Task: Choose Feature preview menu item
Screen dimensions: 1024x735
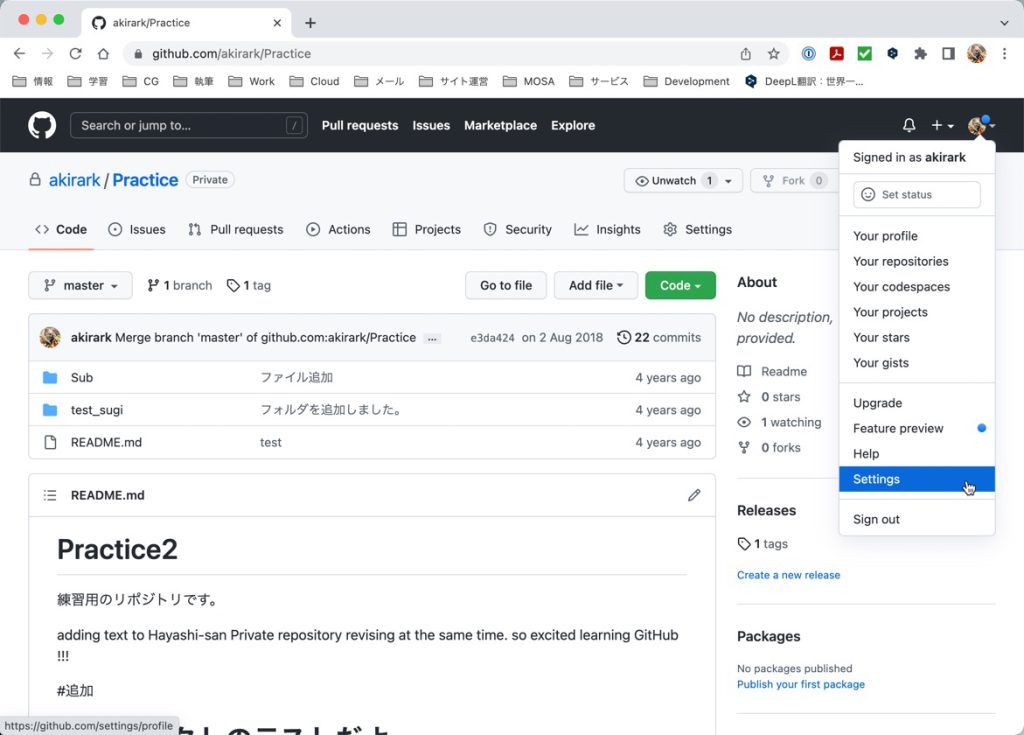Action: (917, 429)
